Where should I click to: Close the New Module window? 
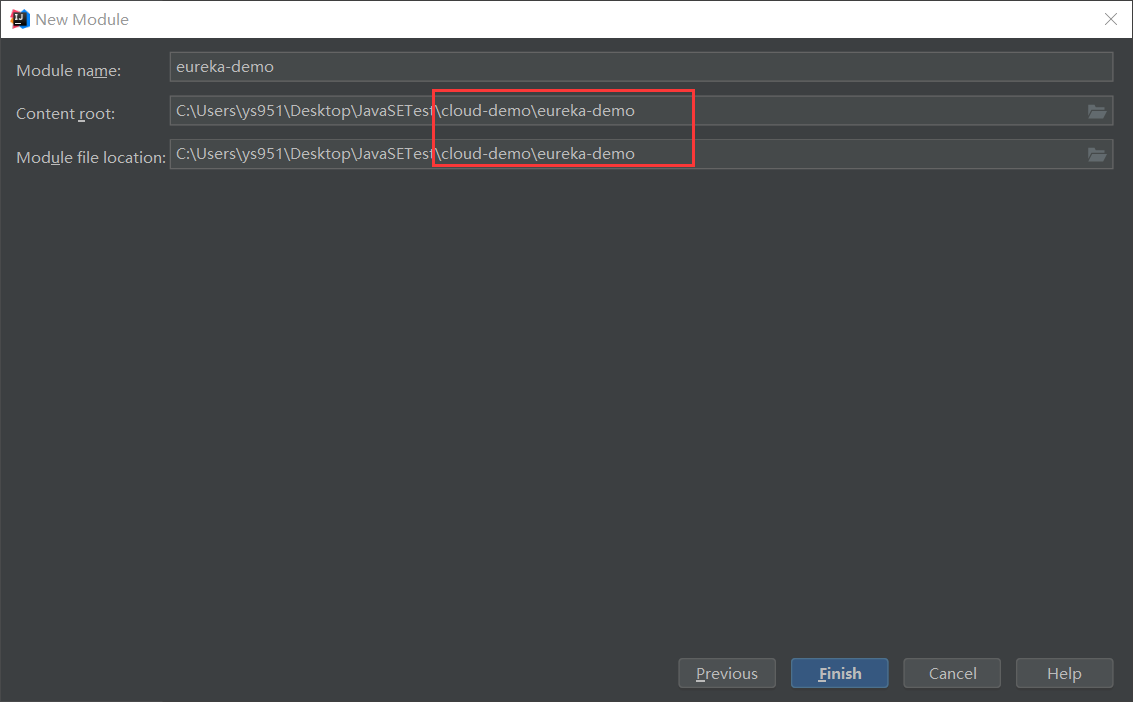click(x=1111, y=20)
